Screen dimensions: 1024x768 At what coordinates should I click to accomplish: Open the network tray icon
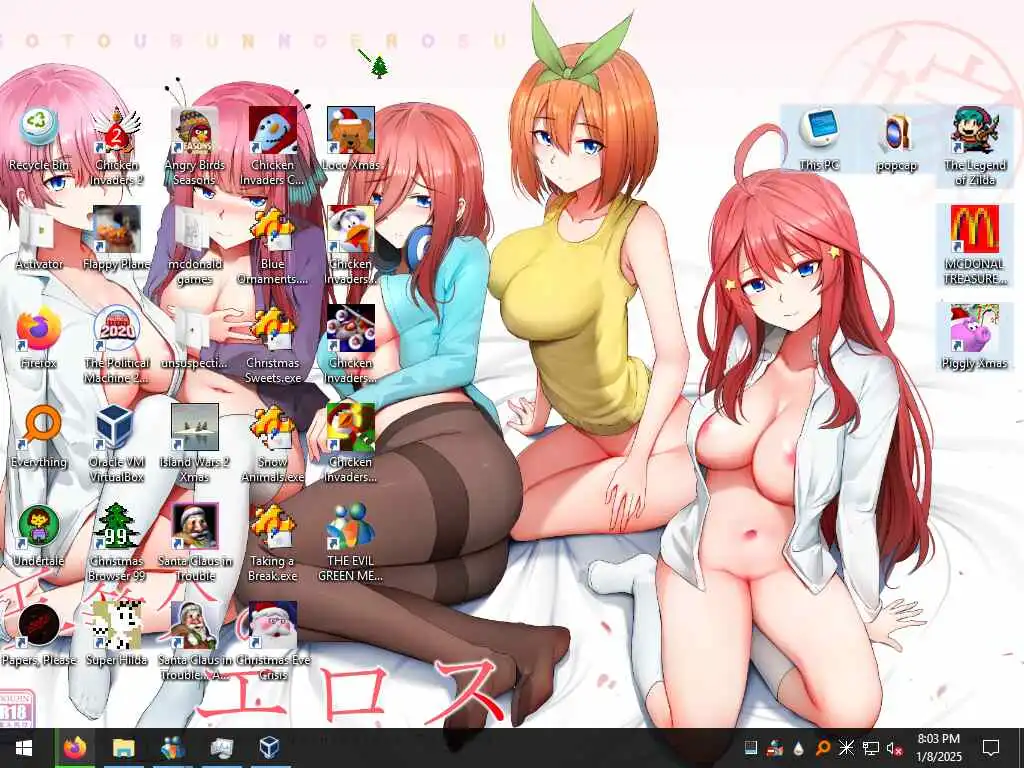coord(871,748)
